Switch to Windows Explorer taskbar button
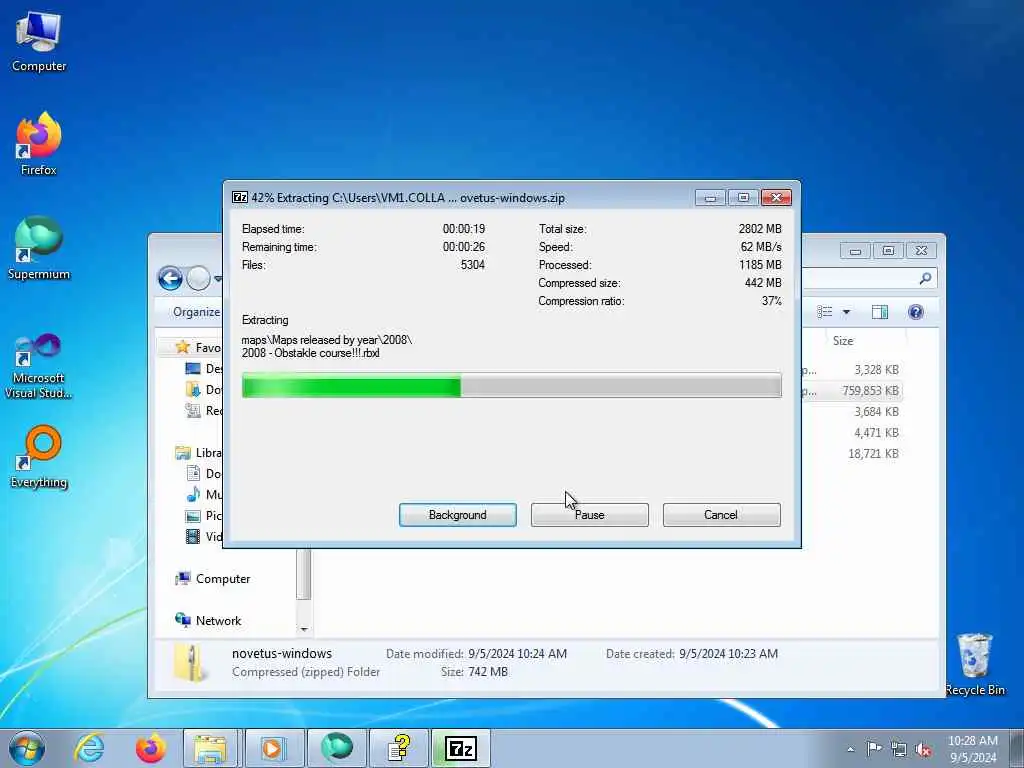Image resolution: width=1024 pixels, height=768 pixels. click(212, 748)
